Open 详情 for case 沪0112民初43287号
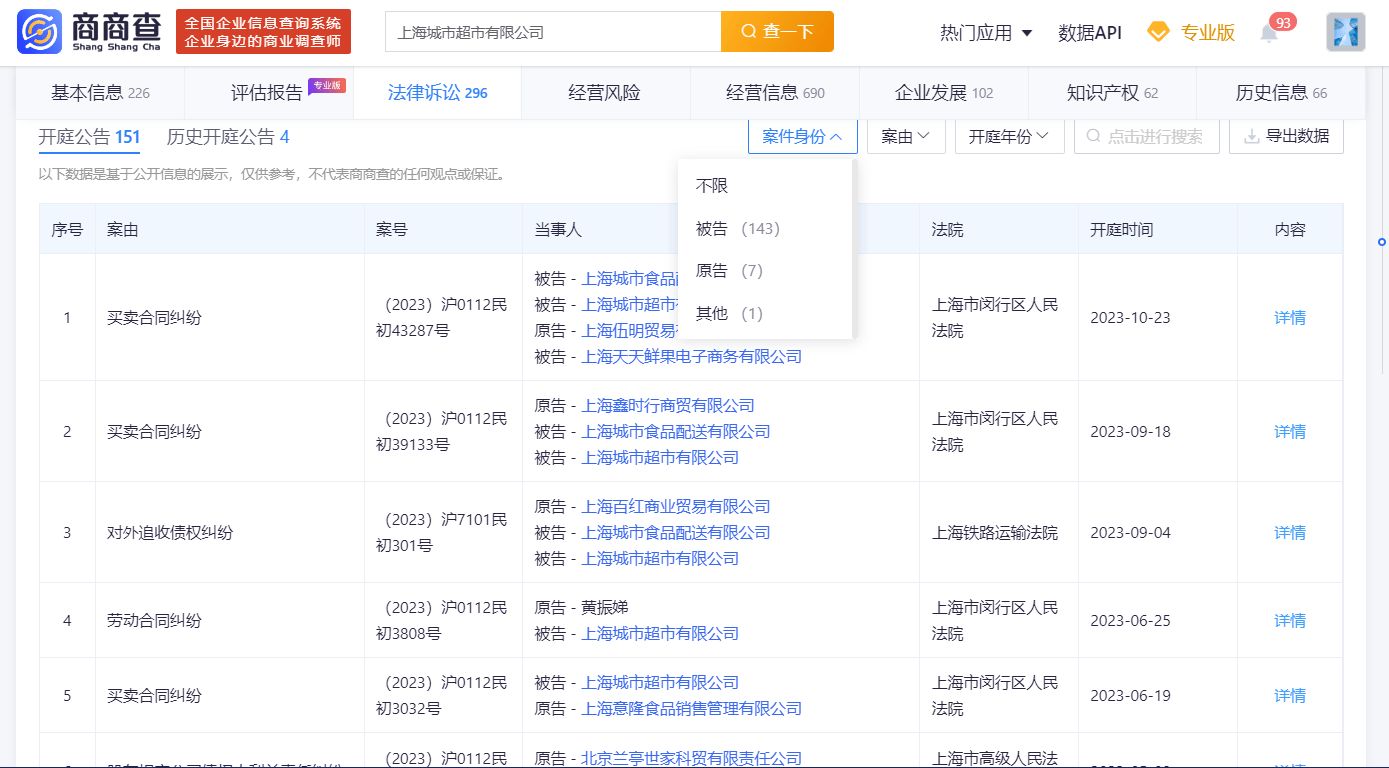 pyautogui.click(x=1290, y=318)
